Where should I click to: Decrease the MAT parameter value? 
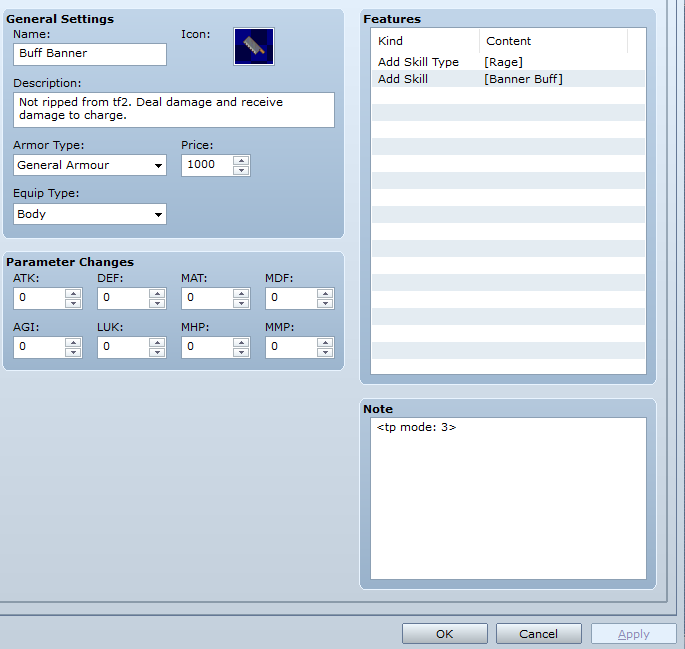pyautogui.click(x=241, y=303)
